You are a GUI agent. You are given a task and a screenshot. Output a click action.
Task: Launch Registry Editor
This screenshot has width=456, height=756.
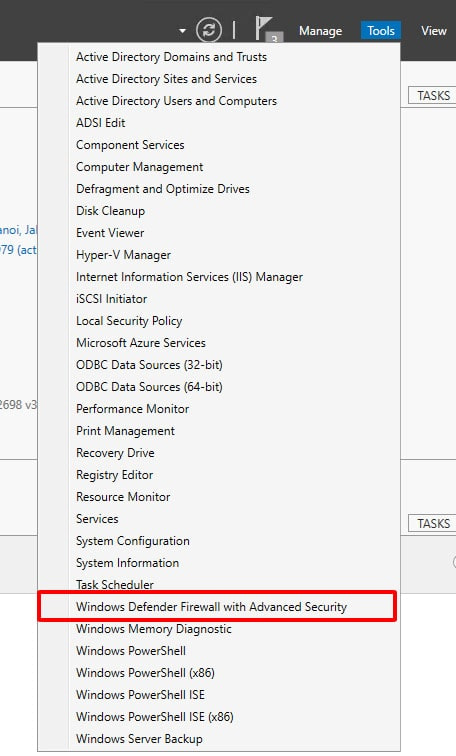(219, 475)
